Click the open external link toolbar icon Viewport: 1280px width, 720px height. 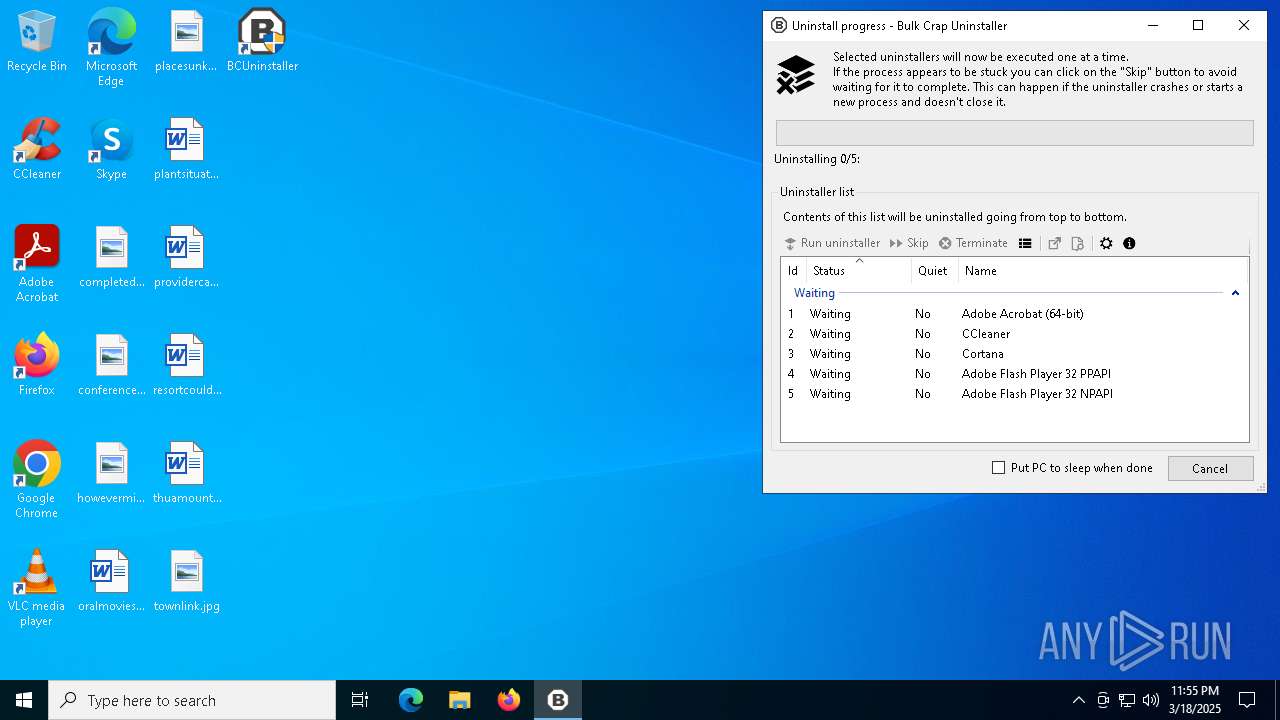(1054, 243)
